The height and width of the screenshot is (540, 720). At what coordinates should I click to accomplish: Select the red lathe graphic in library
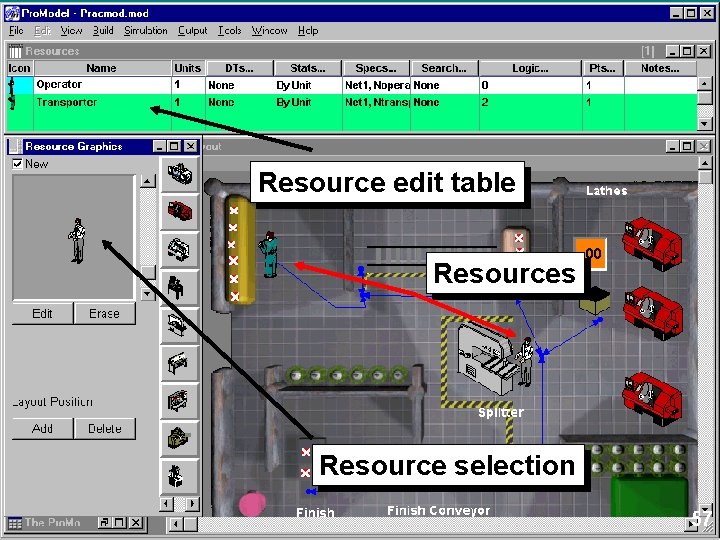click(180, 212)
